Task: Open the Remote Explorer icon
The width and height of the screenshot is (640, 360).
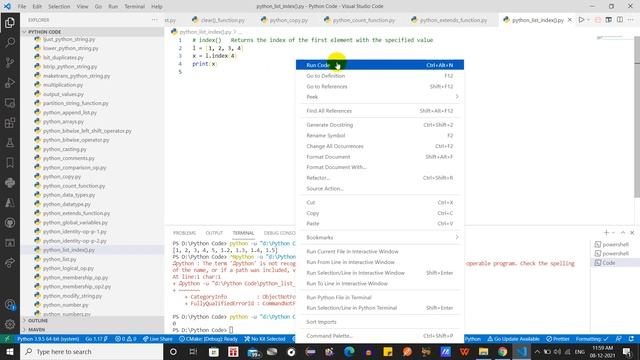Action: point(10,103)
